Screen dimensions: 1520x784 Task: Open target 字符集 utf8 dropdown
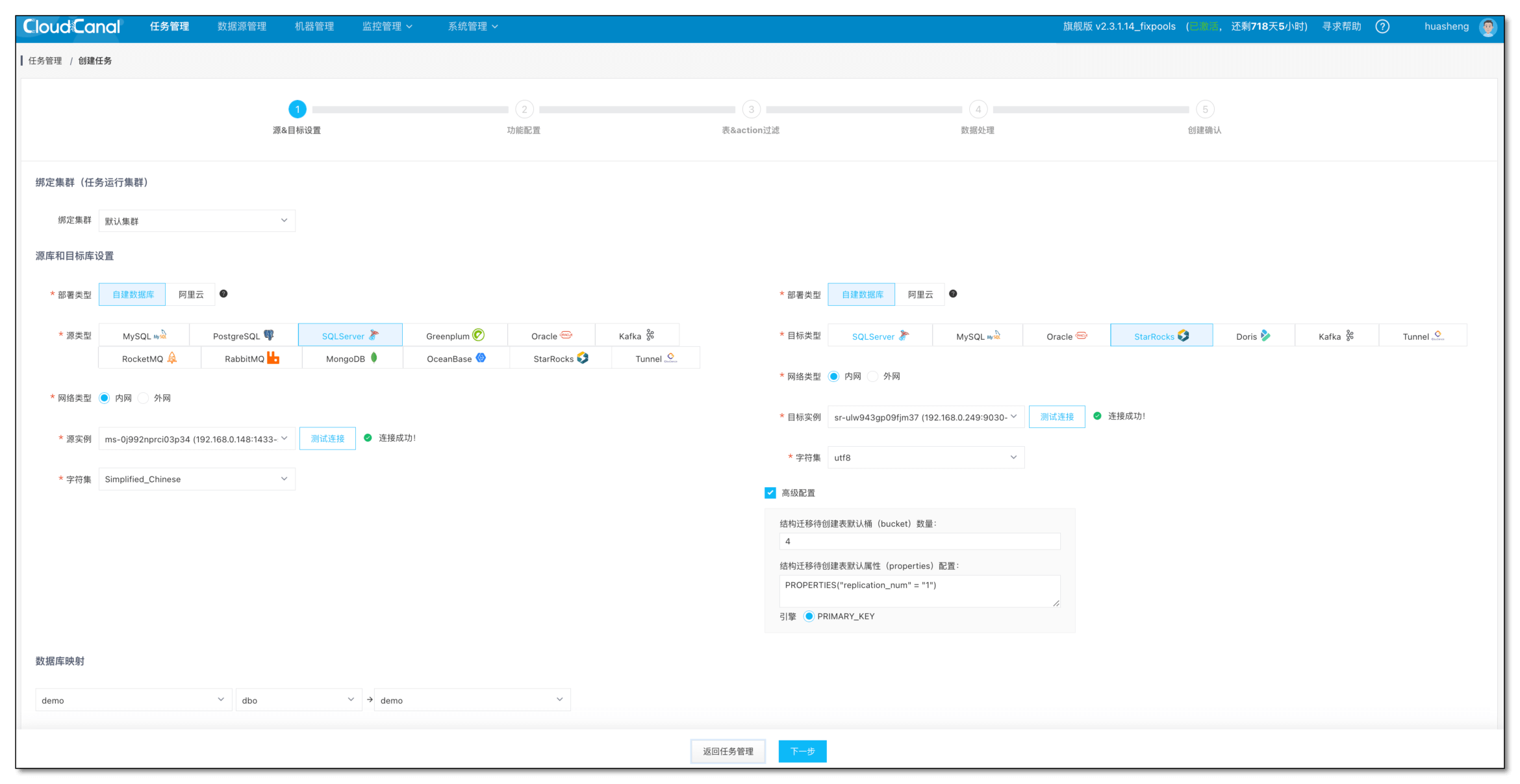(926, 457)
